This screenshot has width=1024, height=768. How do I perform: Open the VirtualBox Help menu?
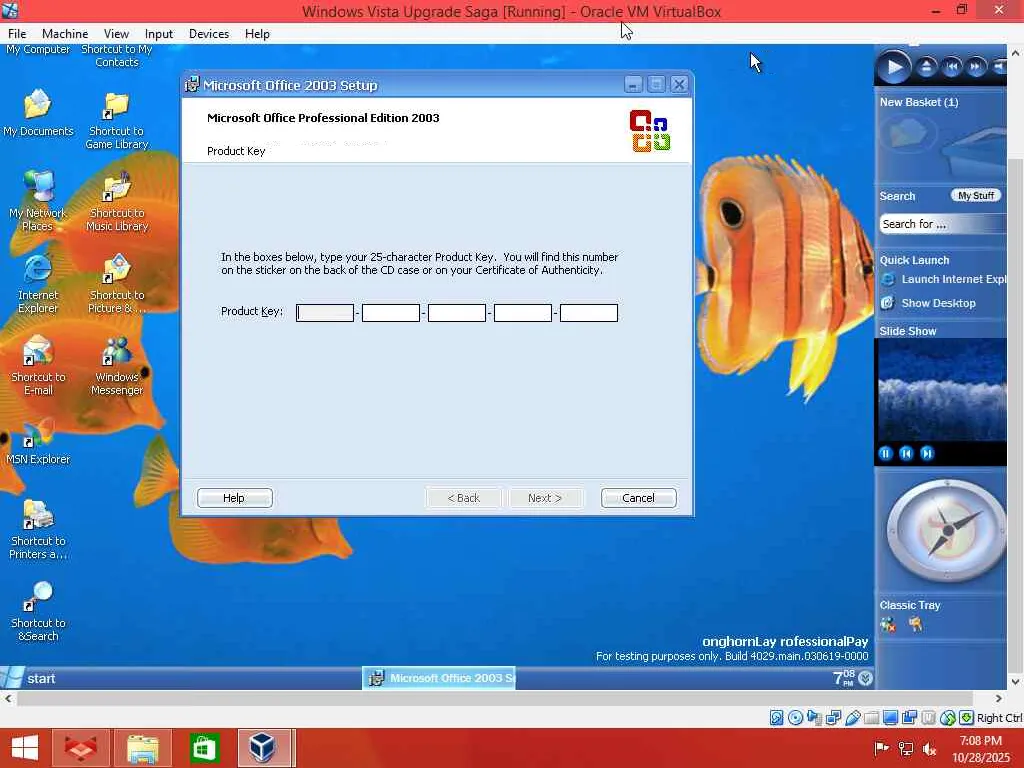(257, 34)
